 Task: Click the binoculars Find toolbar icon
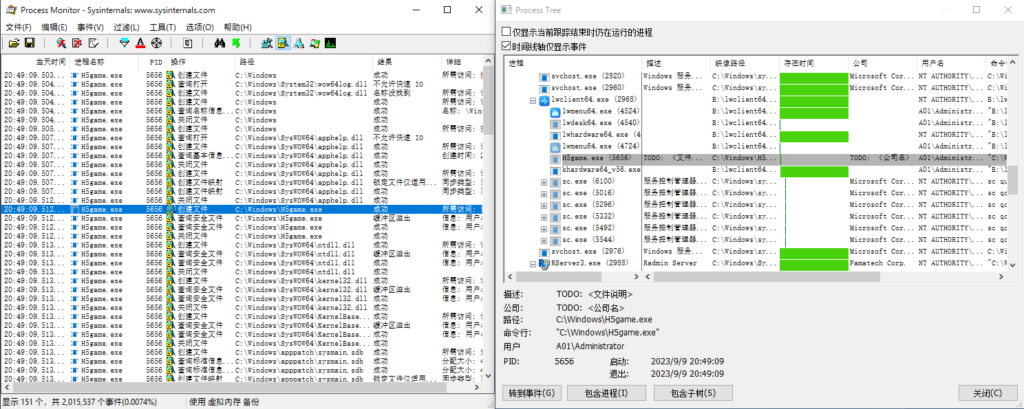click(219, 43)
